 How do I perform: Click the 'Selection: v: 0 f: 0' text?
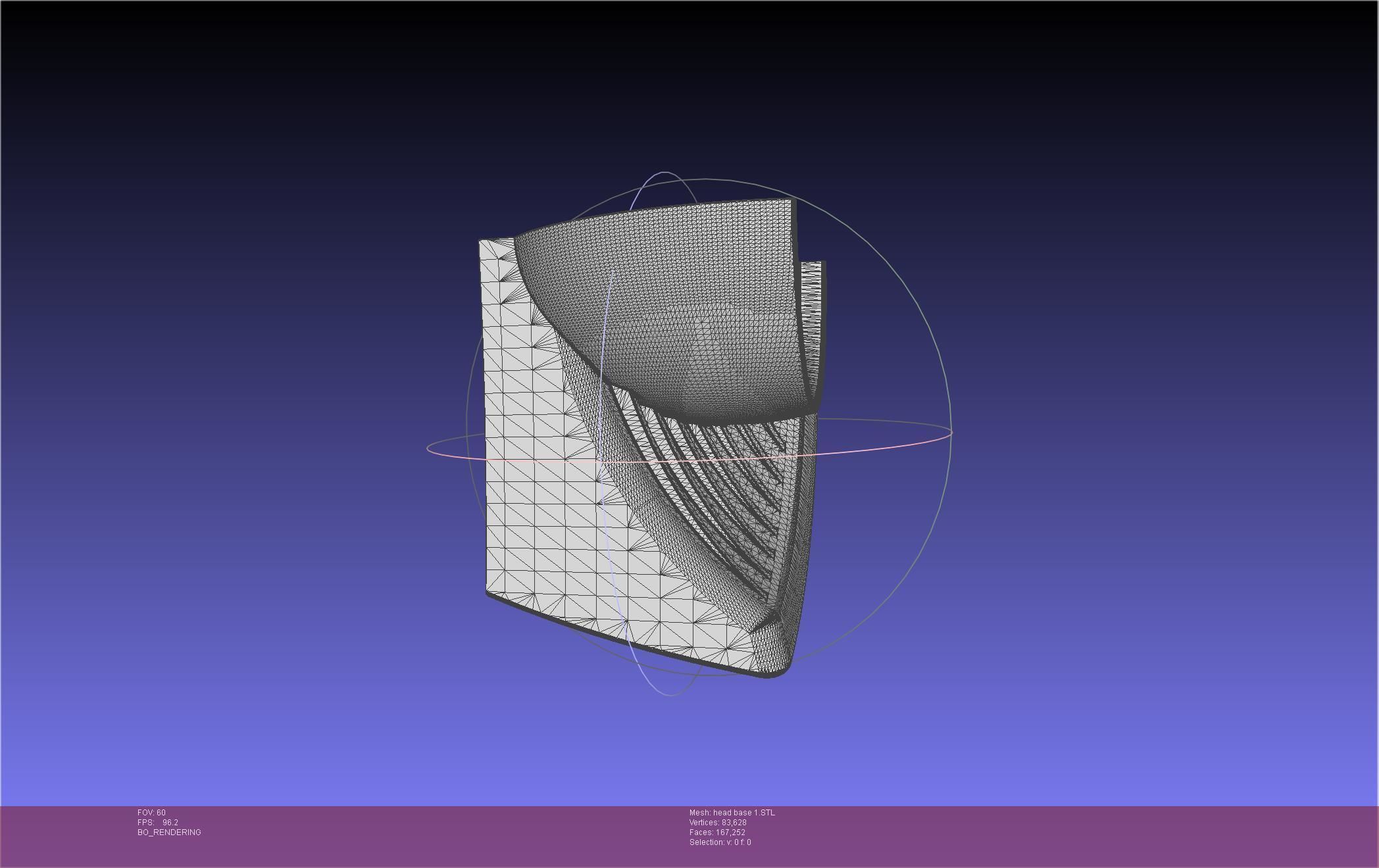coord(720,842)
